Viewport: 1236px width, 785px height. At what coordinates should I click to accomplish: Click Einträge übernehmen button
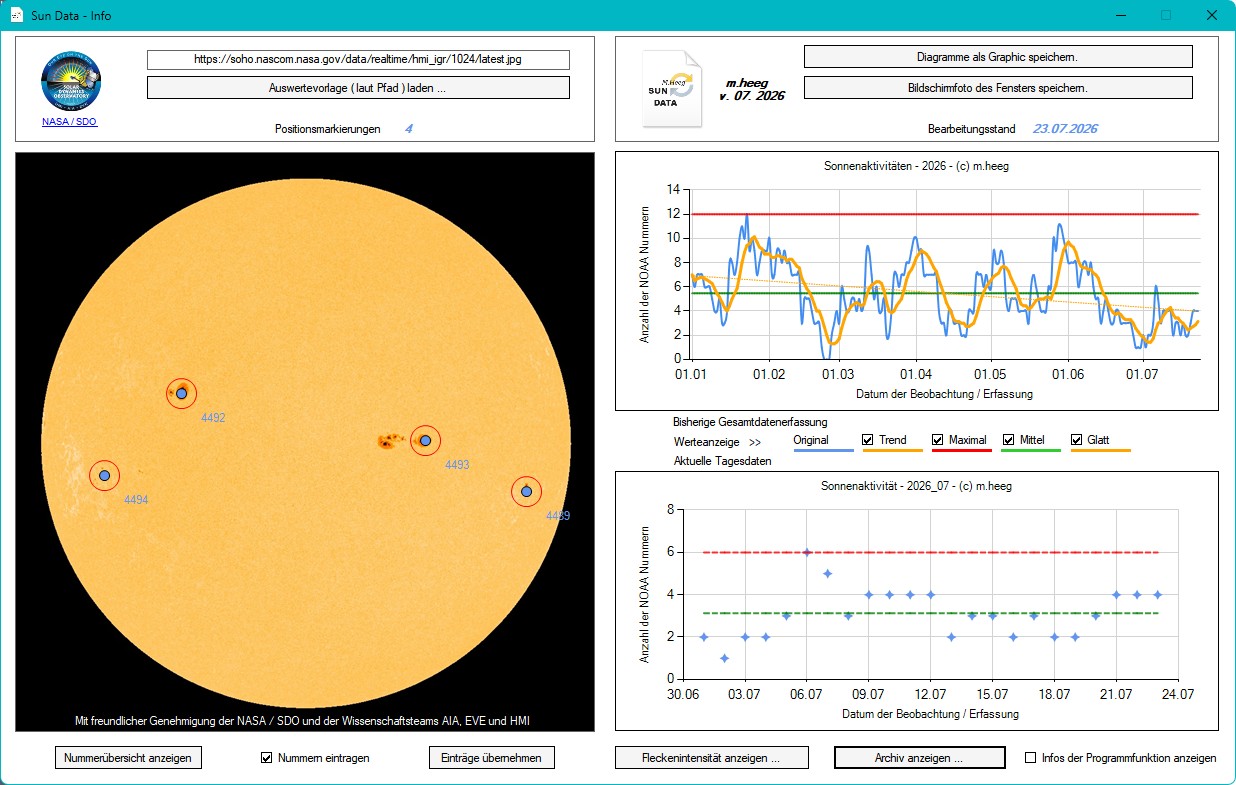[491, 758]
